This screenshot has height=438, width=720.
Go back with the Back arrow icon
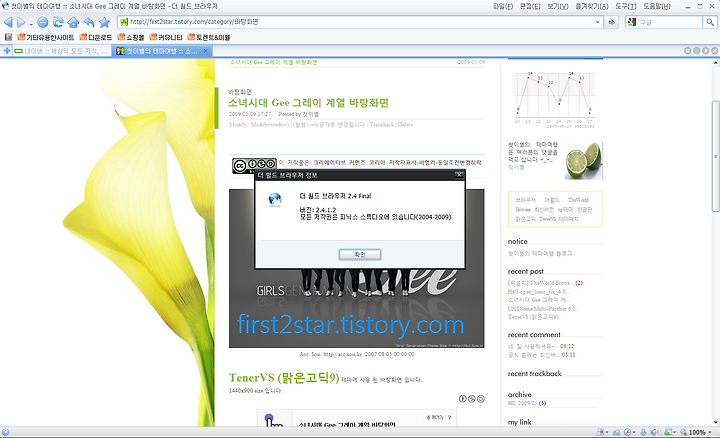coord(8,22)
